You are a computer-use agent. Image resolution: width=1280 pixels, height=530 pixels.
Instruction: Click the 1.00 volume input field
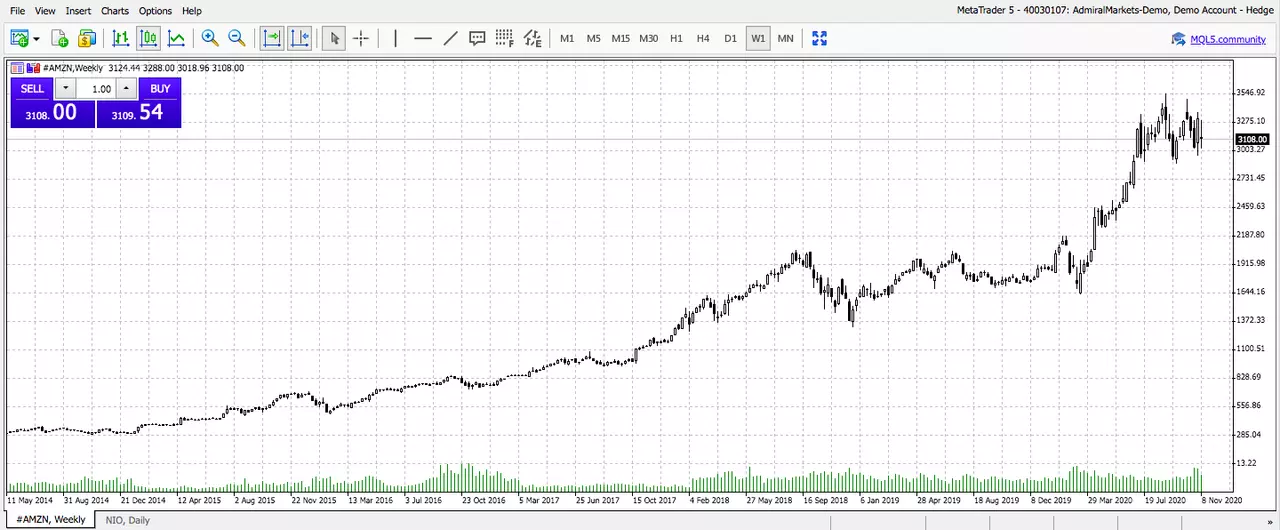point(96,88)
